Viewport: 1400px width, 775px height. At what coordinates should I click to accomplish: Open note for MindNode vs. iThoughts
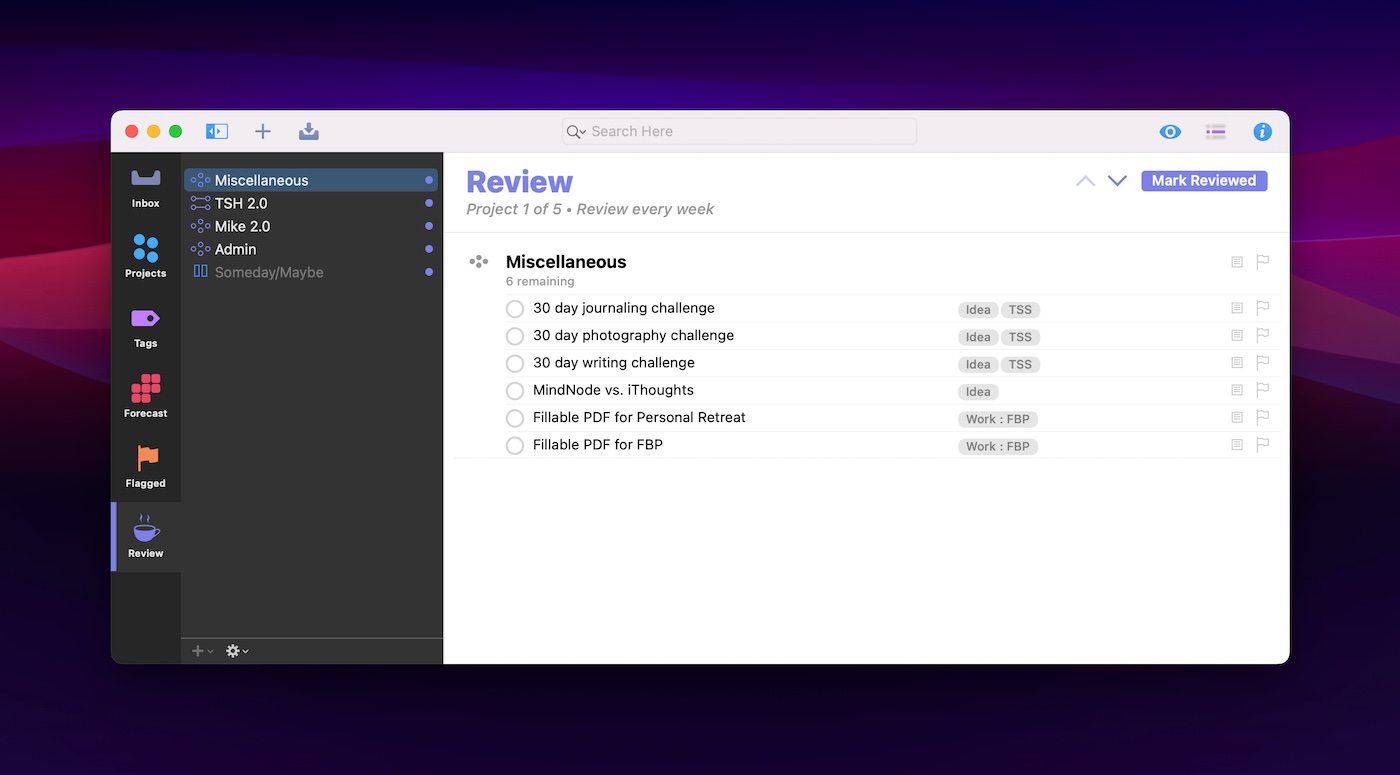pos(1237,390)
